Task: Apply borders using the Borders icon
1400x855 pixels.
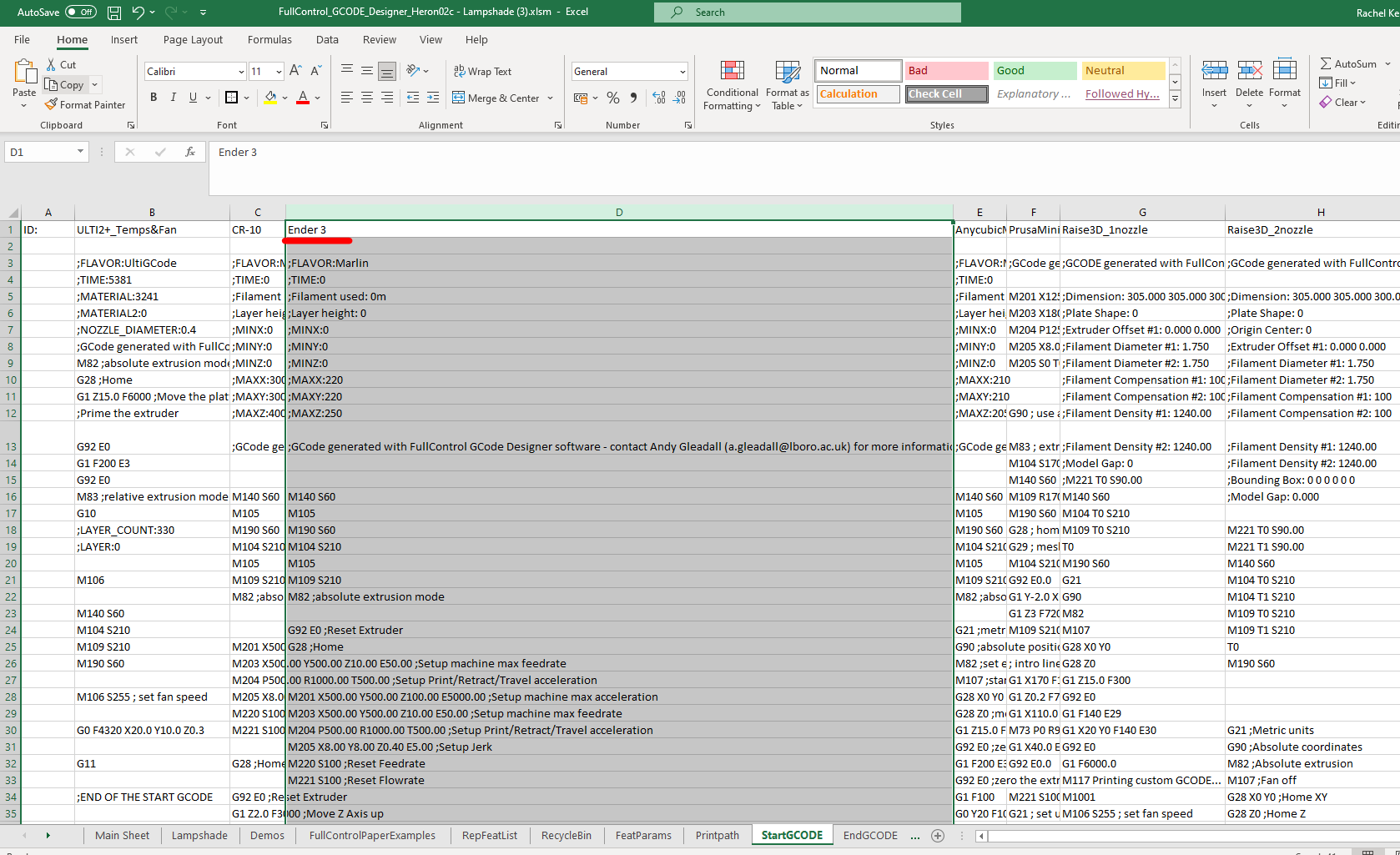Action: pos(232,98)
